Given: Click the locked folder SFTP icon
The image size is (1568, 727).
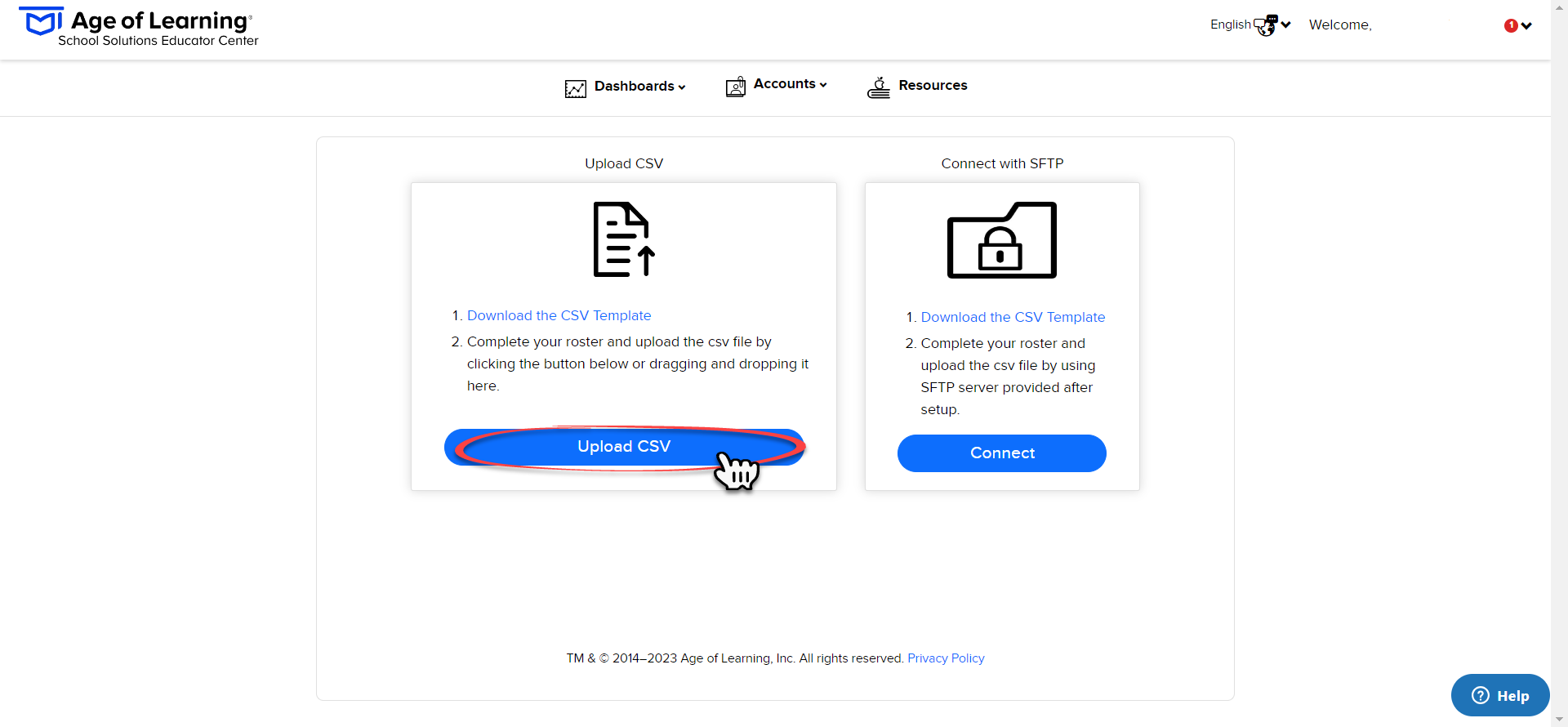Looking at the screenshot, I should click(x=1002, y=240).
